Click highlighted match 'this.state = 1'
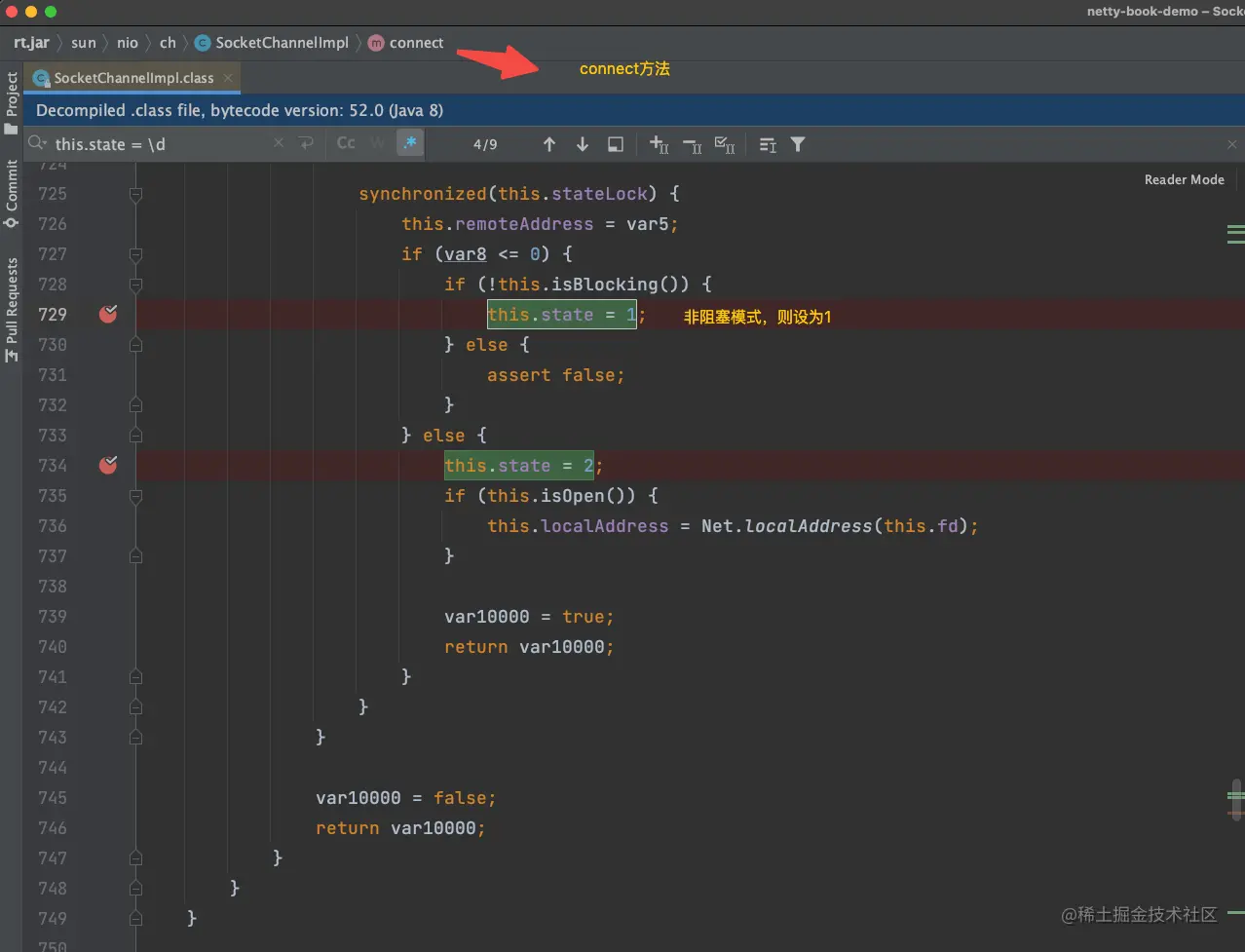The image size is (1245, 952). [x=562, y=315]
